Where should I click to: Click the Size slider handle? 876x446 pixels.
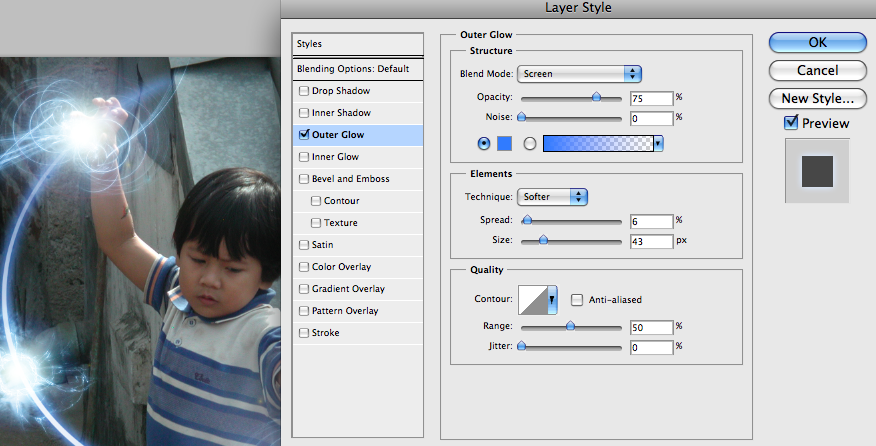pyautogui.click(x=543, y=240)
